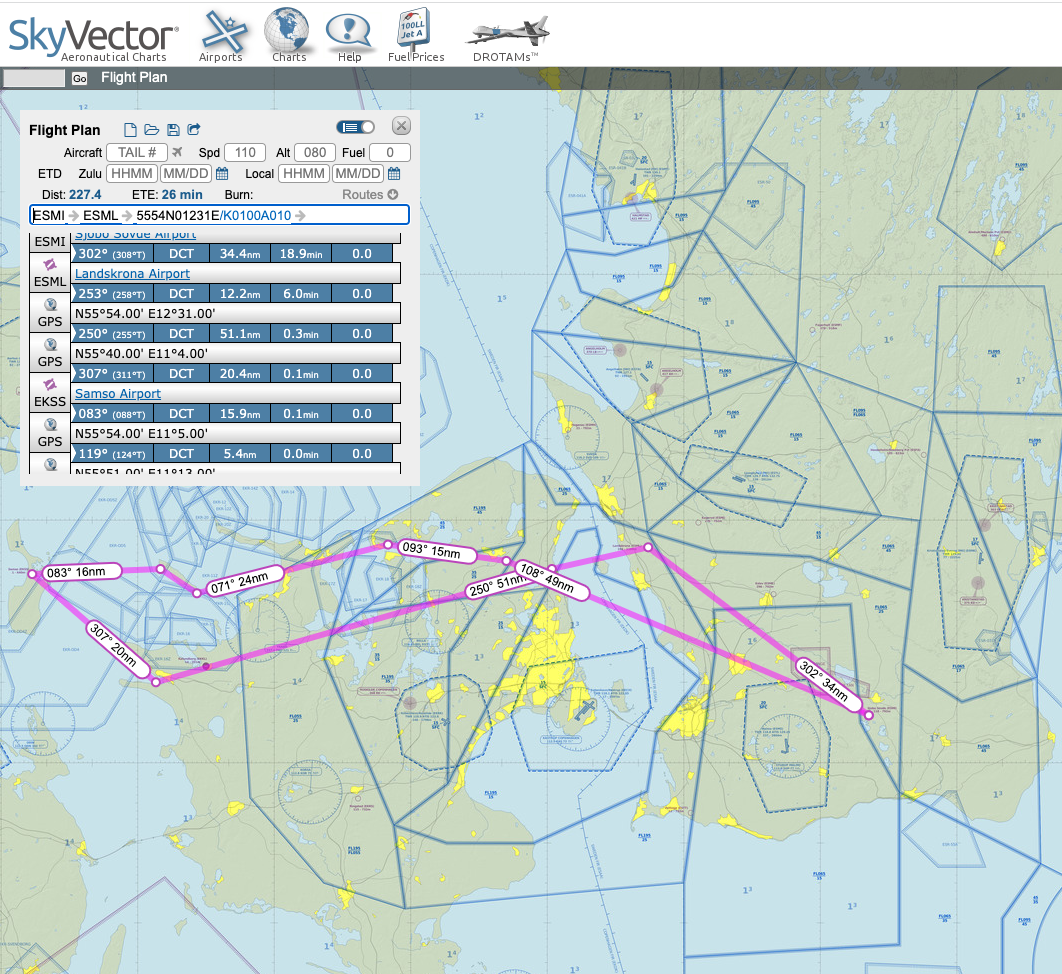Create a new flight plan with the blank page icon
The height and width of the screenshot is (974, 1062).
point(130,129)
